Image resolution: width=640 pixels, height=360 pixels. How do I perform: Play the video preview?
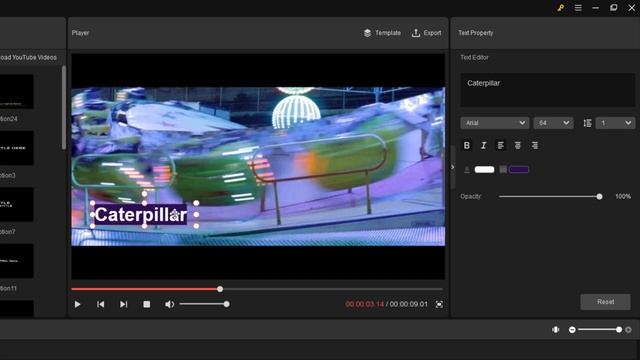tap(78, 304)
